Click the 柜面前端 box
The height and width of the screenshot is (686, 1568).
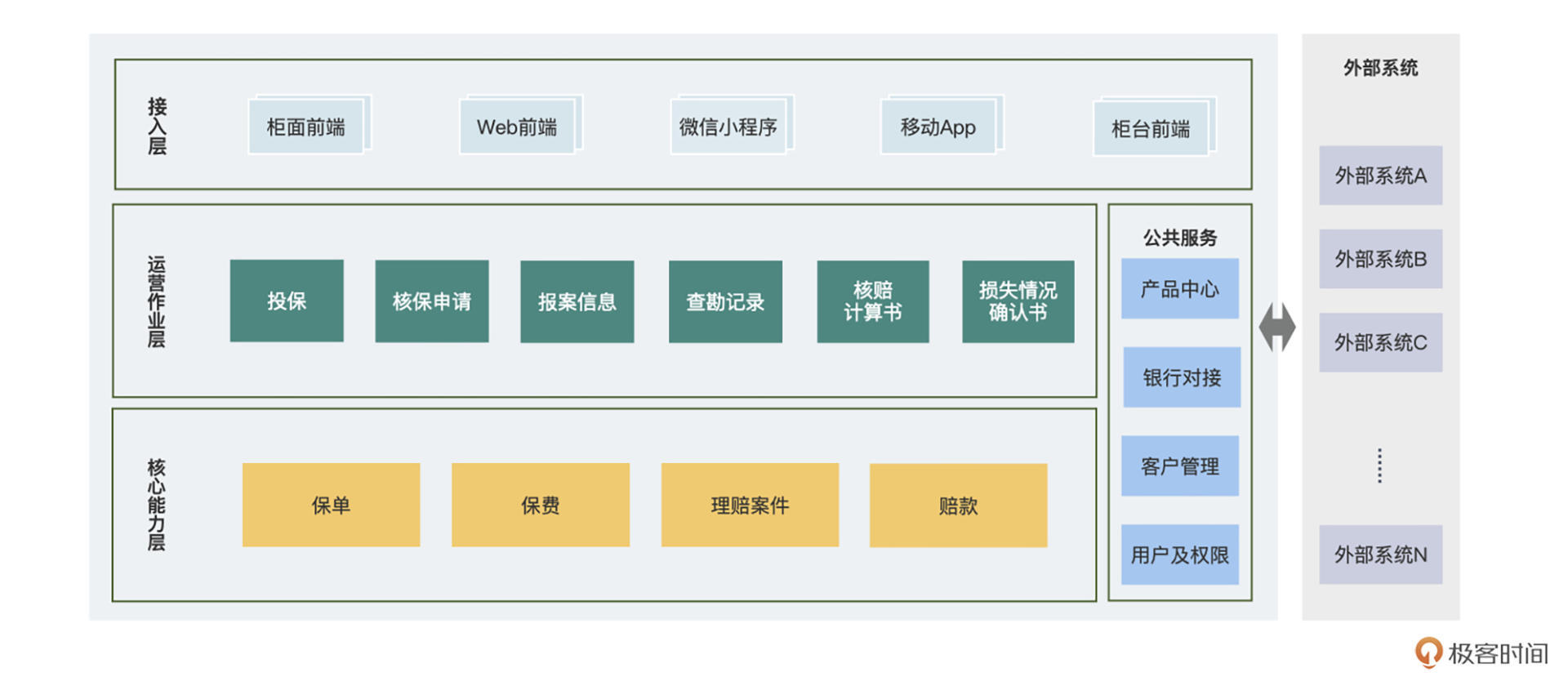(x=307, y=126)
